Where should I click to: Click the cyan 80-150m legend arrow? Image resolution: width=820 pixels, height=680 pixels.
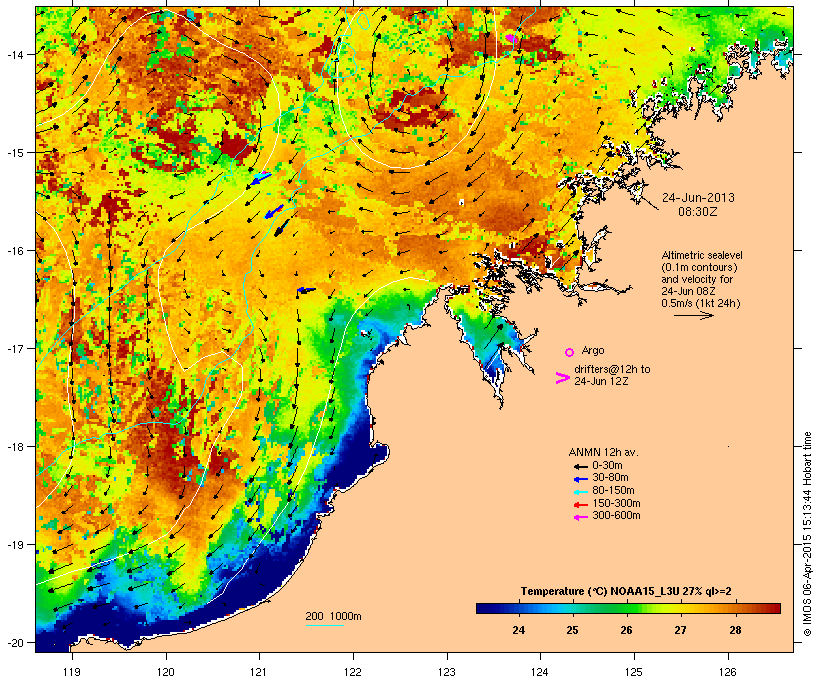(580, 492)
